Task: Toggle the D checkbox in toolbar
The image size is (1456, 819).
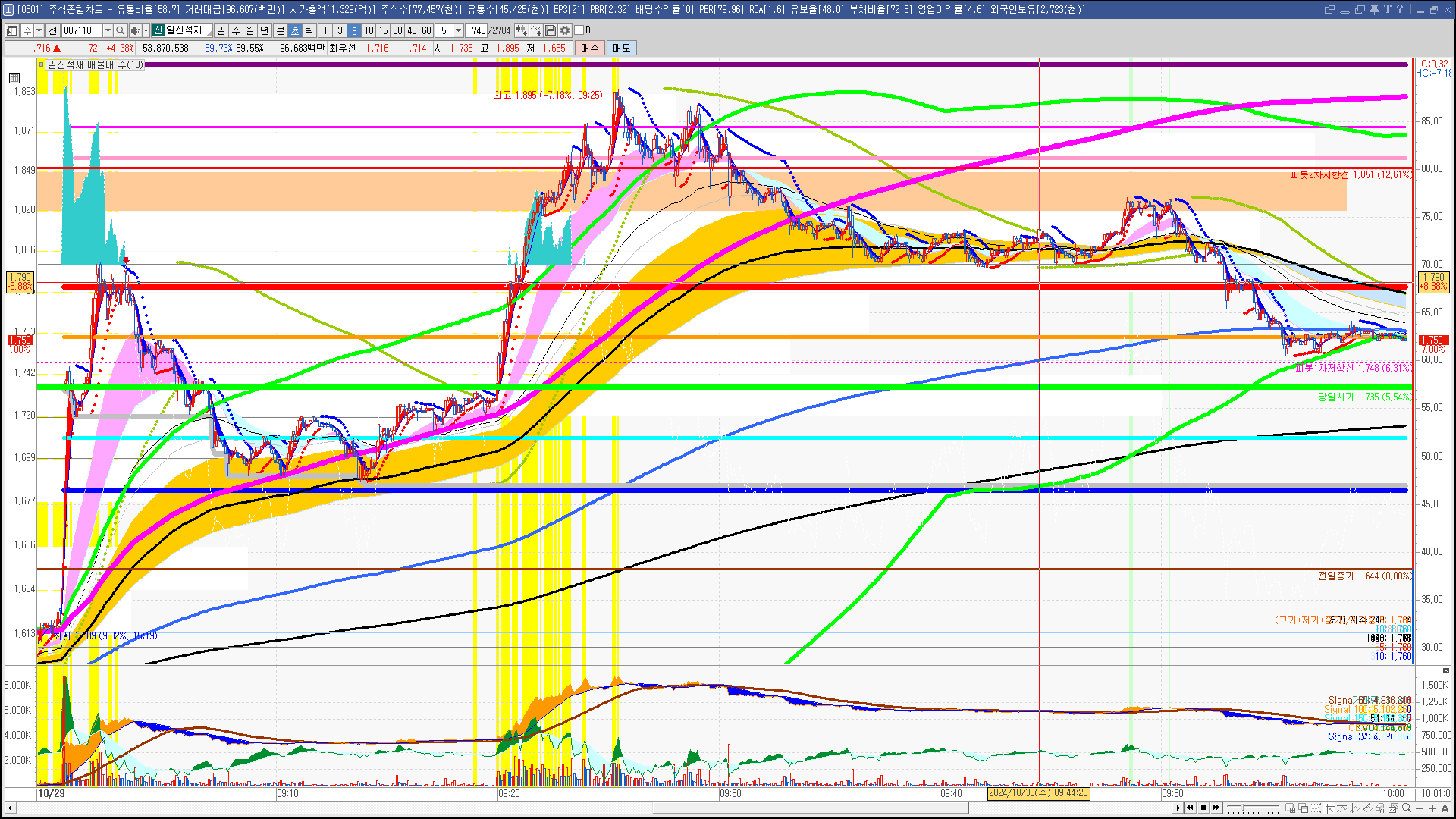Action: point(579,30)
